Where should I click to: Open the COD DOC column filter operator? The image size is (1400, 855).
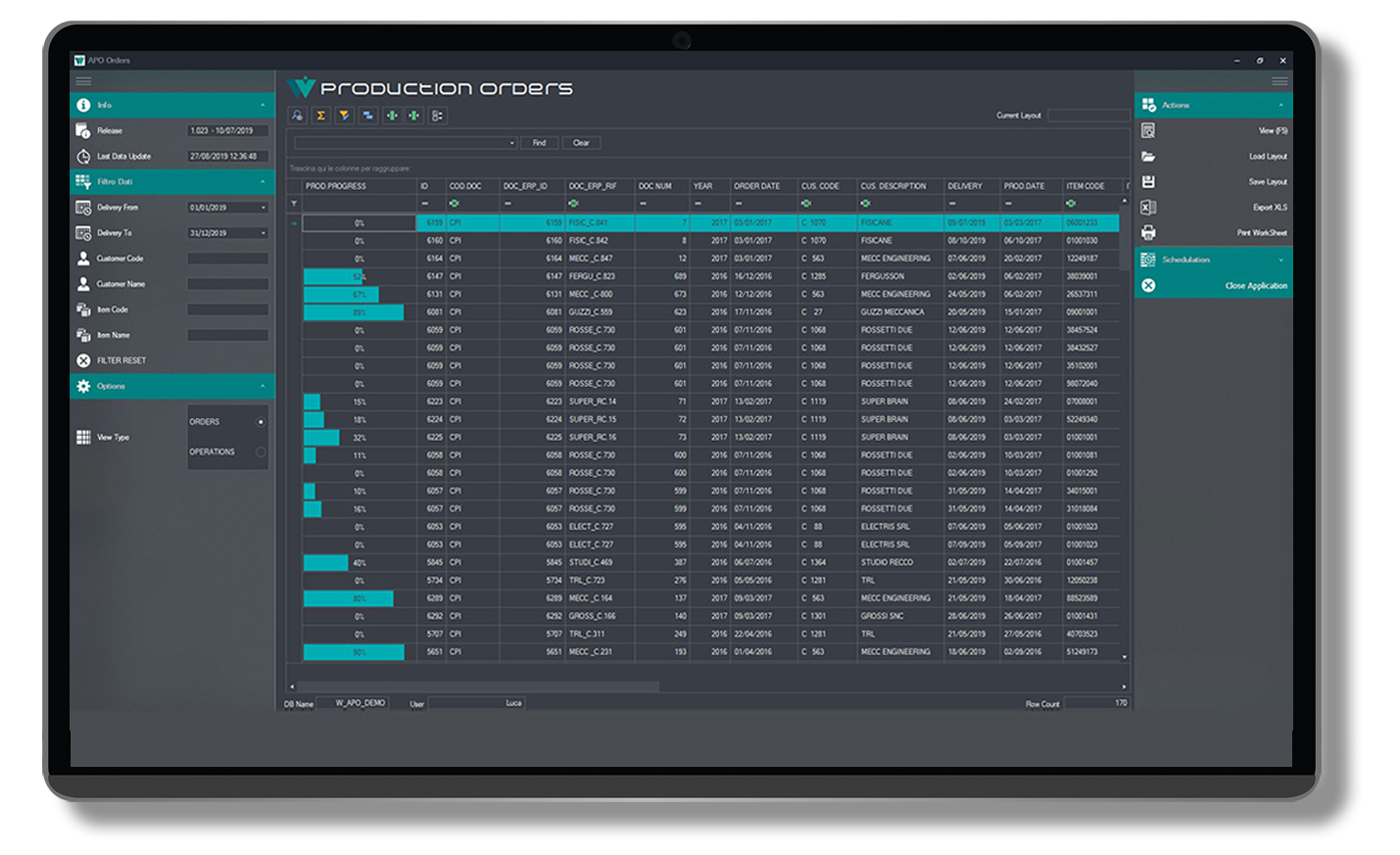[455, 204]
